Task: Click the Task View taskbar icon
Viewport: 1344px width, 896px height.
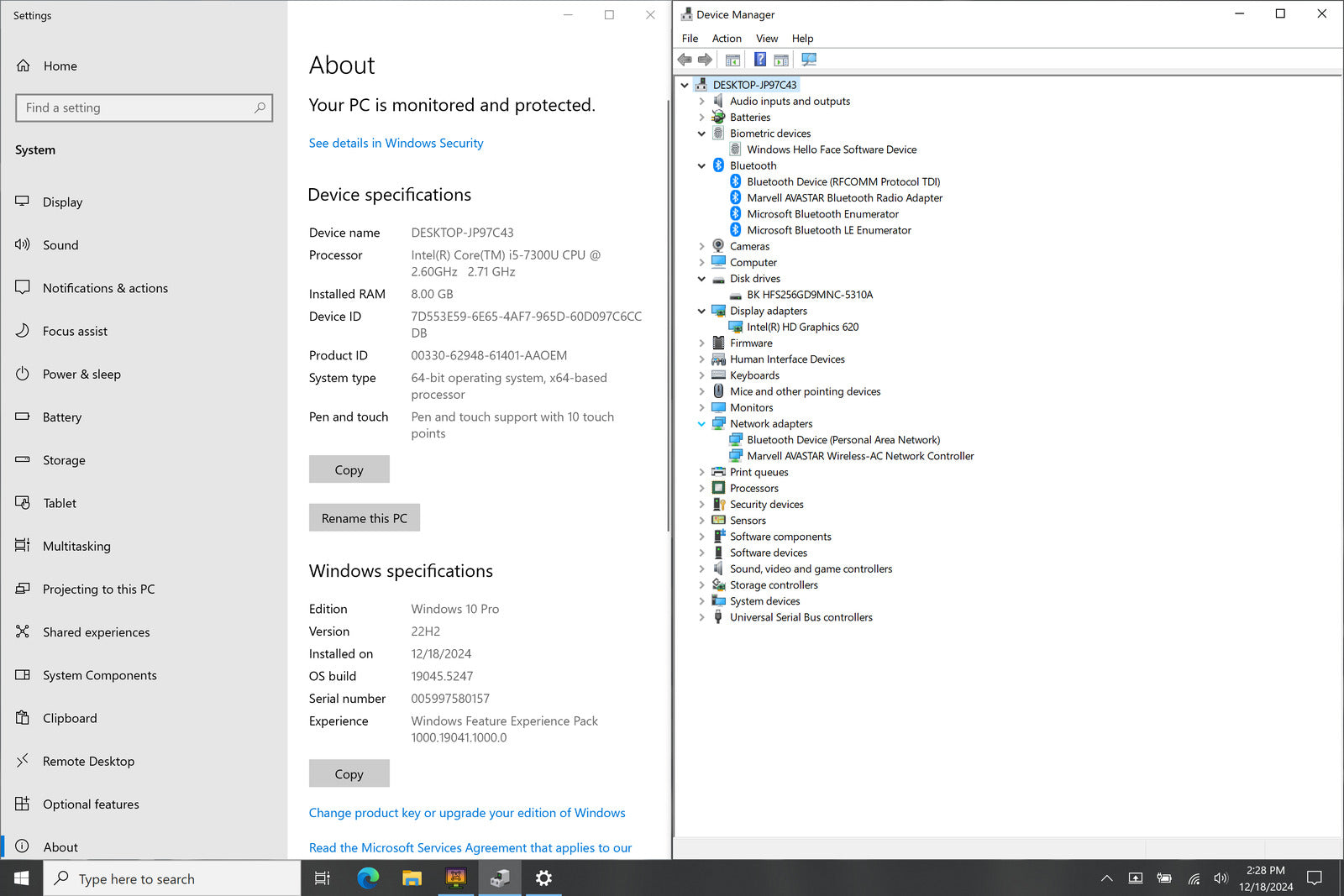Action: click(x=323, y=878)
